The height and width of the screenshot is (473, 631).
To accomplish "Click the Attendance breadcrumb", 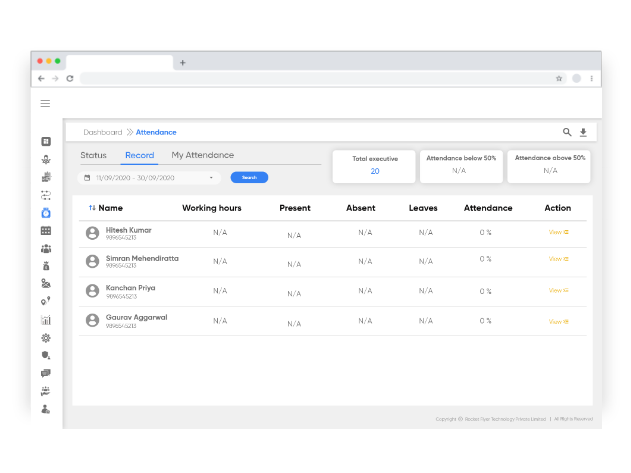I will point(156,132).
